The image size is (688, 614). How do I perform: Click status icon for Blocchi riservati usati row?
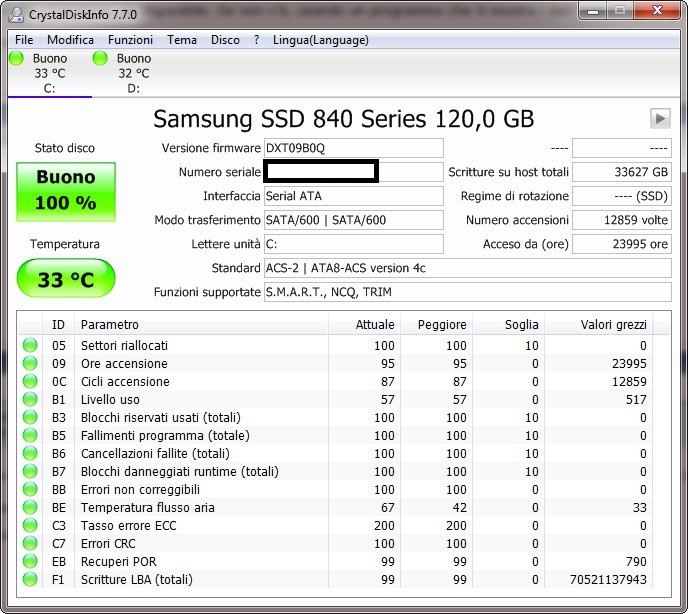click(x=30, y=417)
